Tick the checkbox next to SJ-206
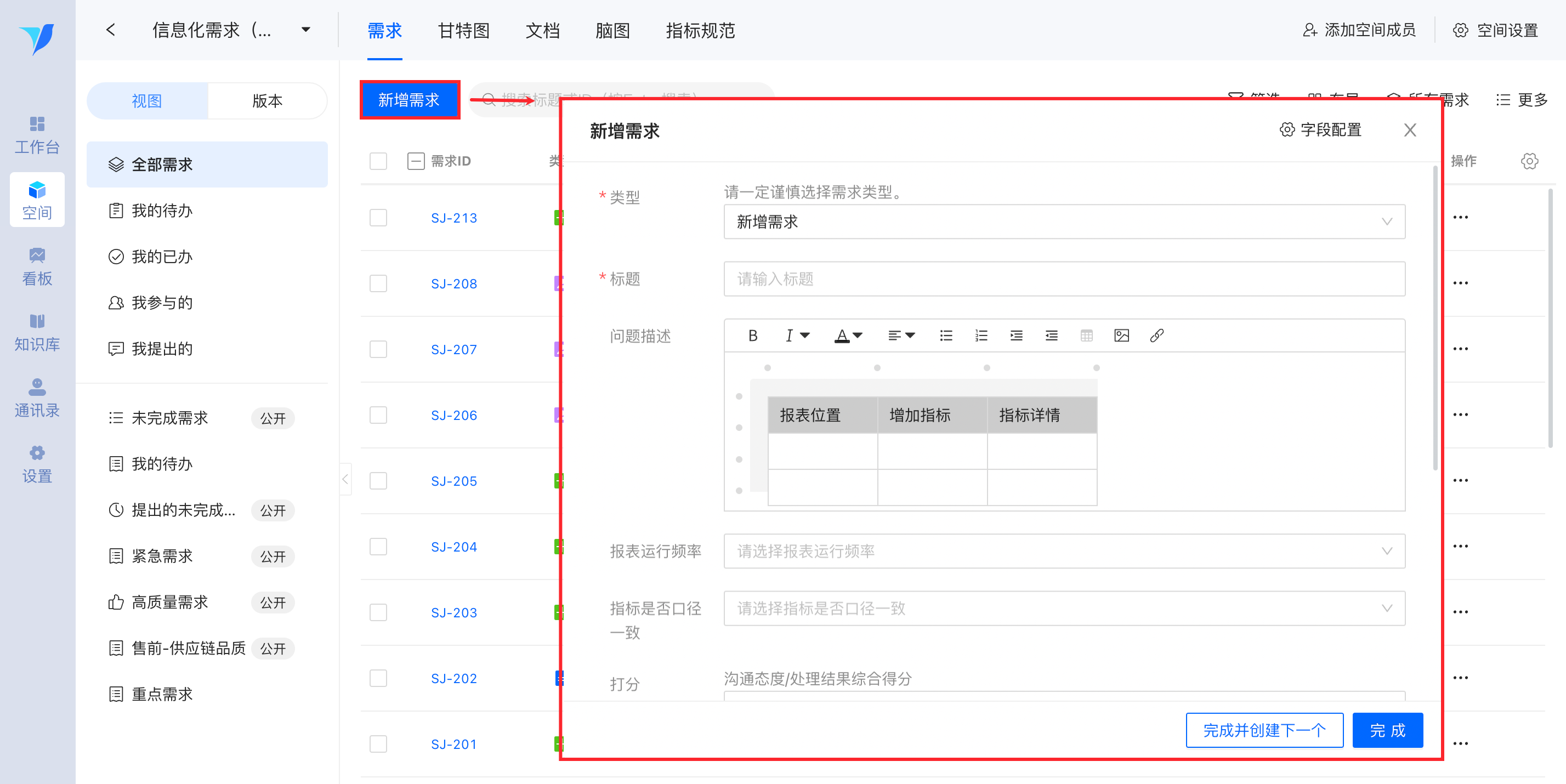This screenshot has width=1566, height=784. coord(378,415)
